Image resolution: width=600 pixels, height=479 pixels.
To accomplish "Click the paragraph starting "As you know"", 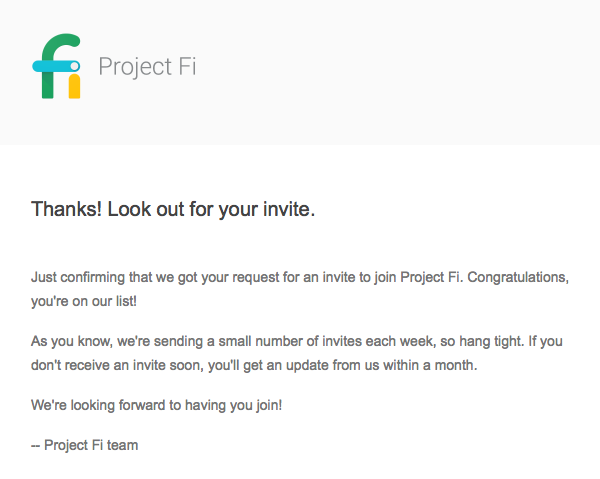I will tap(299, 353).
